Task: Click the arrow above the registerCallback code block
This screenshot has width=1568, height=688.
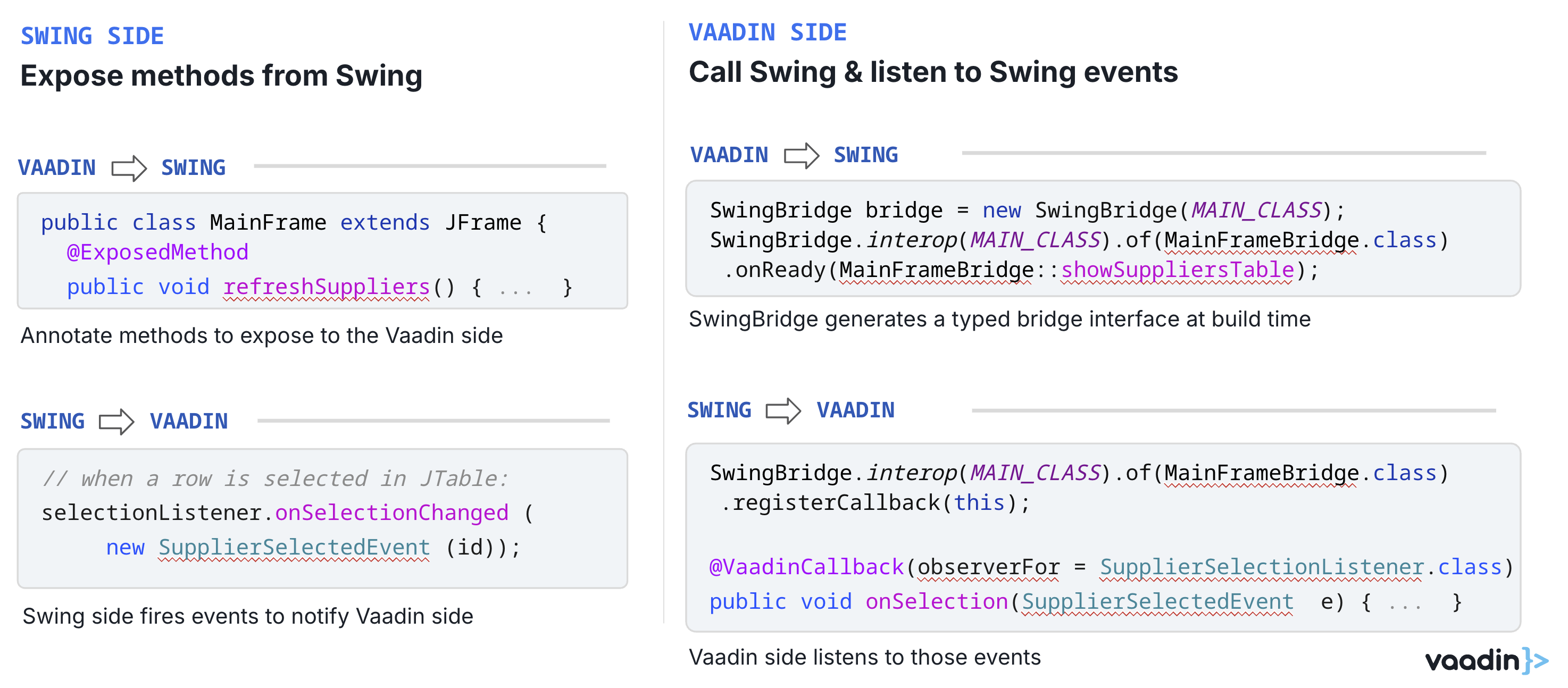Action: (783, 410)
